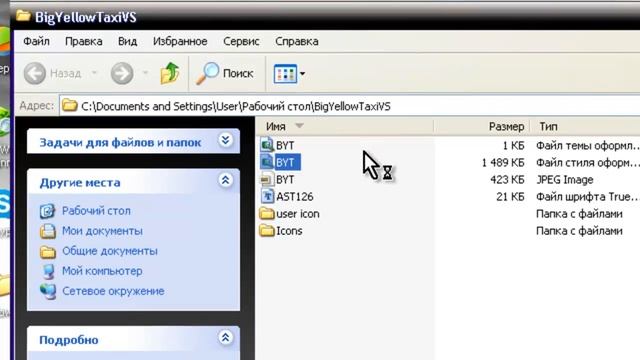Open the Мой компьютер link
Screen dimensions: 640x360
[102, 271]
